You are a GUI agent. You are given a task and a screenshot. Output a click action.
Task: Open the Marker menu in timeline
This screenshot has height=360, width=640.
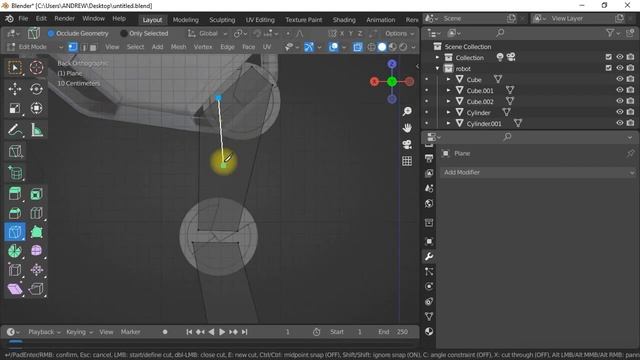point(130,332)
